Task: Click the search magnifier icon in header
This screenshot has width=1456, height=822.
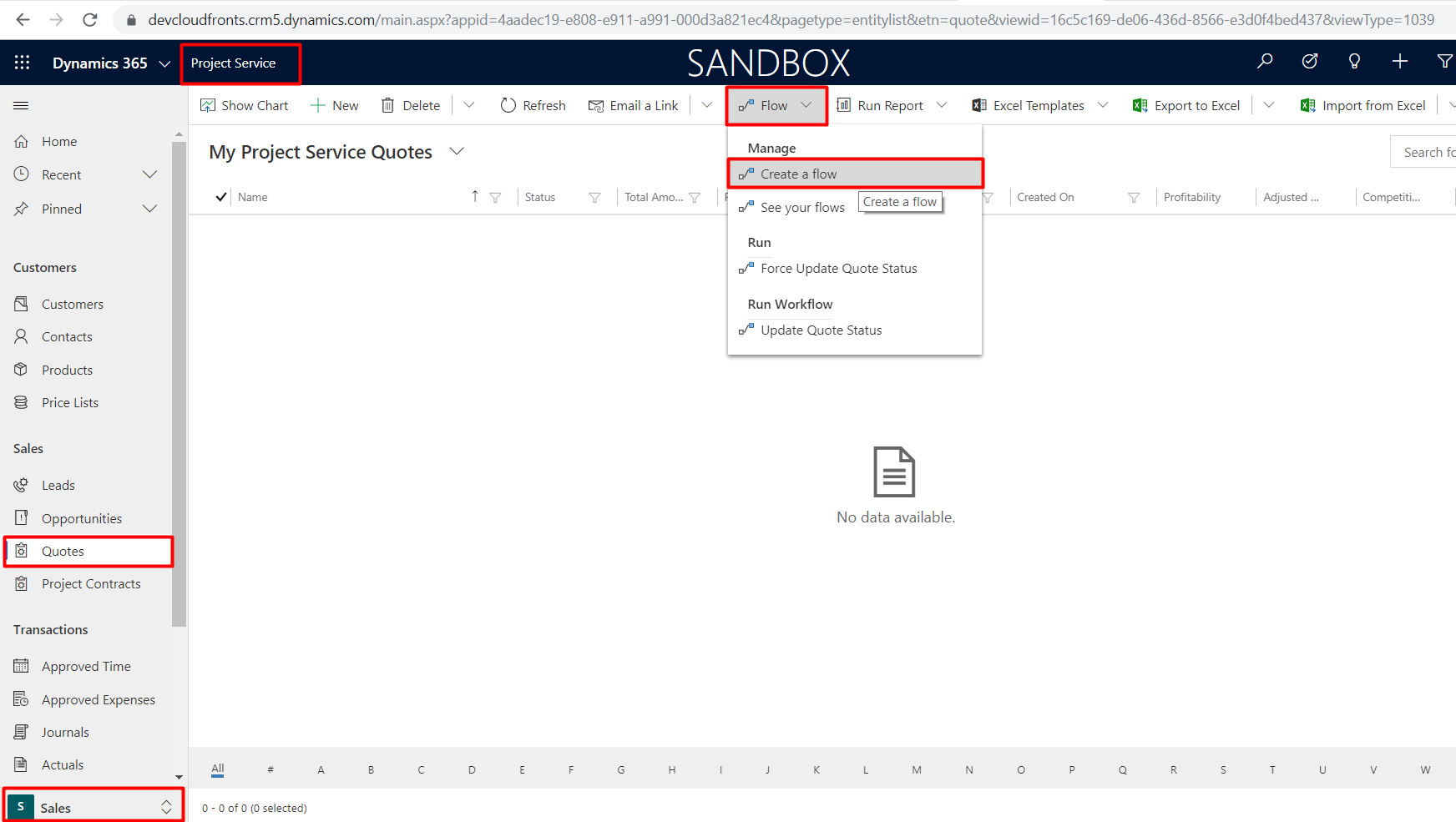Action: (x=1265, y=61)
